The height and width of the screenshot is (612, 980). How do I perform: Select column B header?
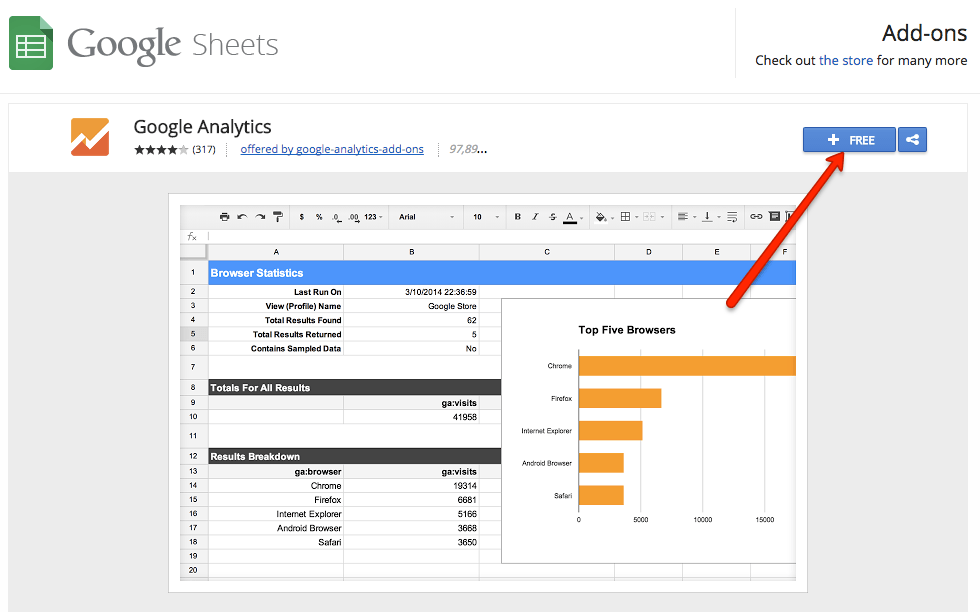pyautogui.click(x=411, y=252)
